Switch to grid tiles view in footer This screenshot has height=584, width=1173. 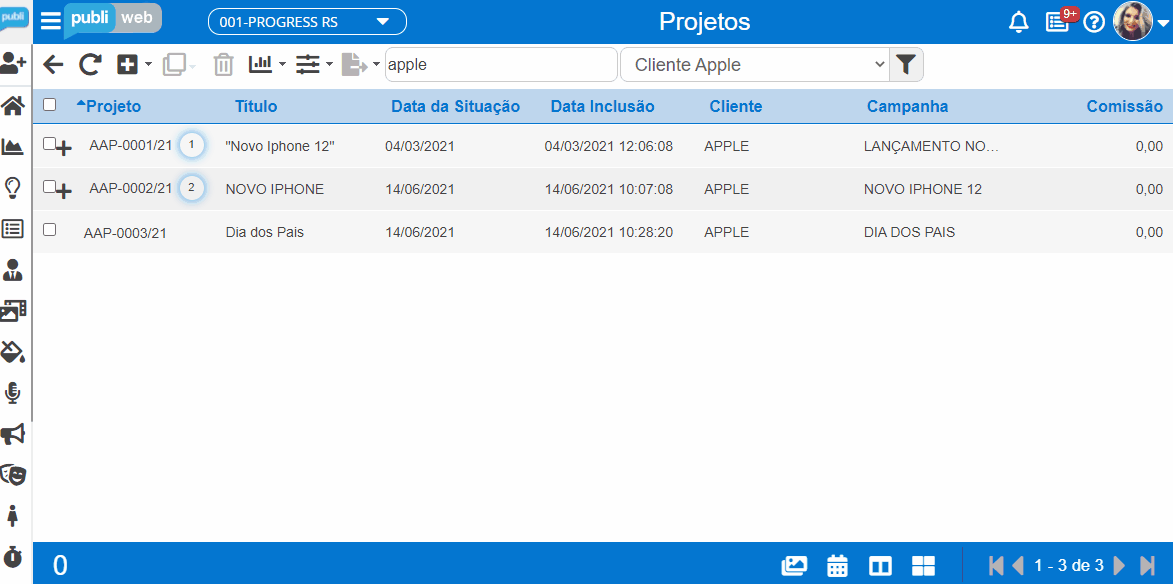click(924, 566)
